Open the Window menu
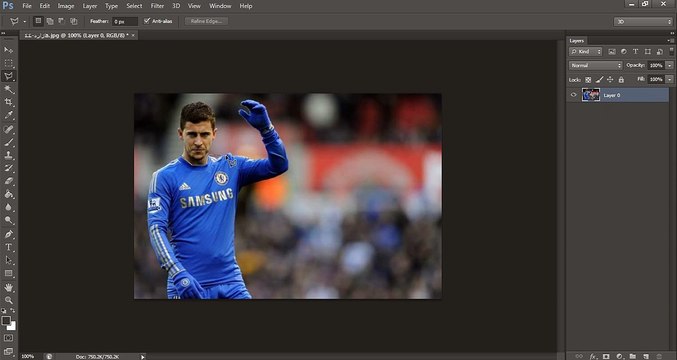677x360 pixels. click(220, 6)
